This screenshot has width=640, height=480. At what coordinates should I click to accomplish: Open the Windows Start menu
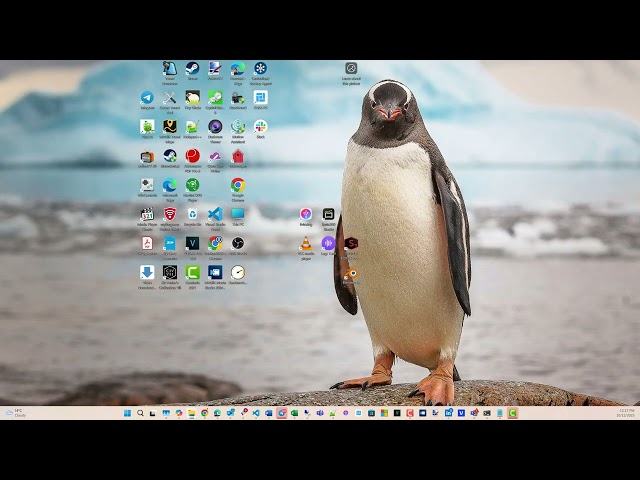(x=127, y=413)
